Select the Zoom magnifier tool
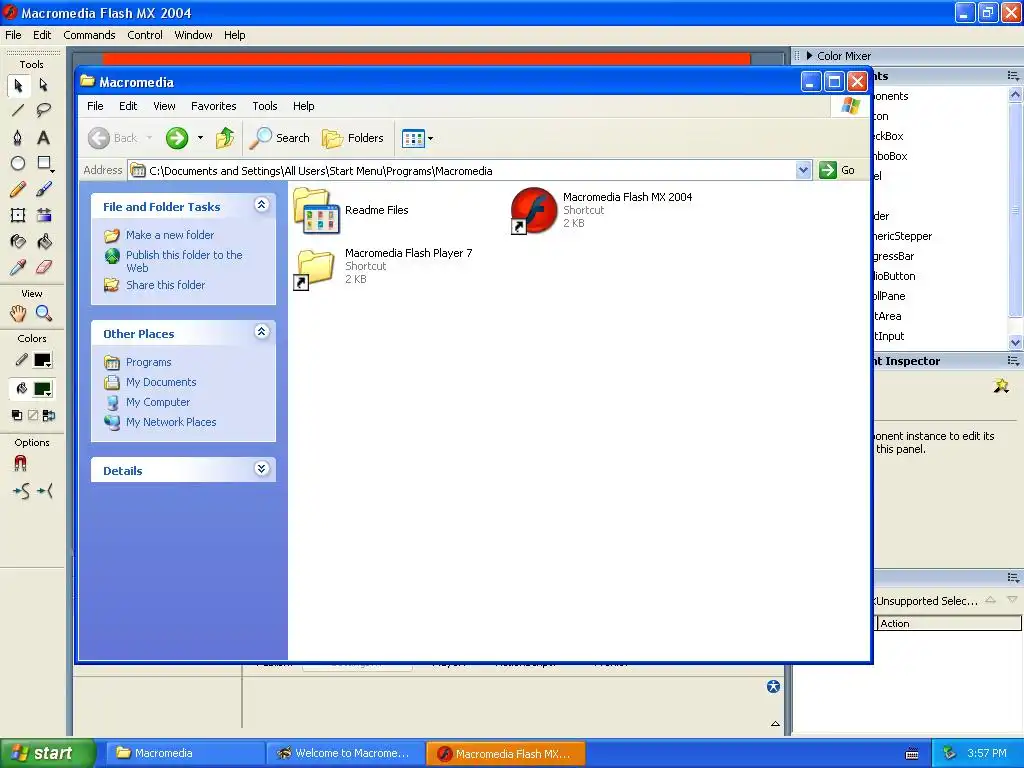Image resolution: width=1024 pixels, height=768 pixels. (44, 313)
